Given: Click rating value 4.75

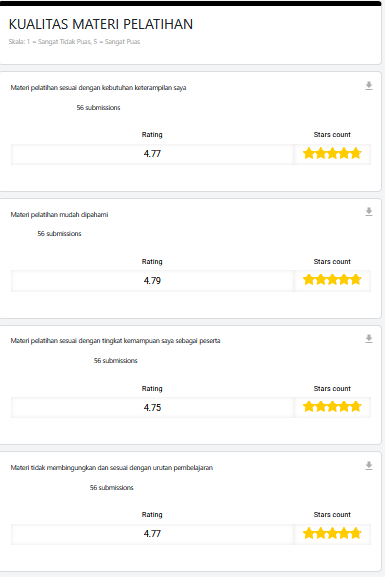Looking at the screenshot, I should point(152,408).
